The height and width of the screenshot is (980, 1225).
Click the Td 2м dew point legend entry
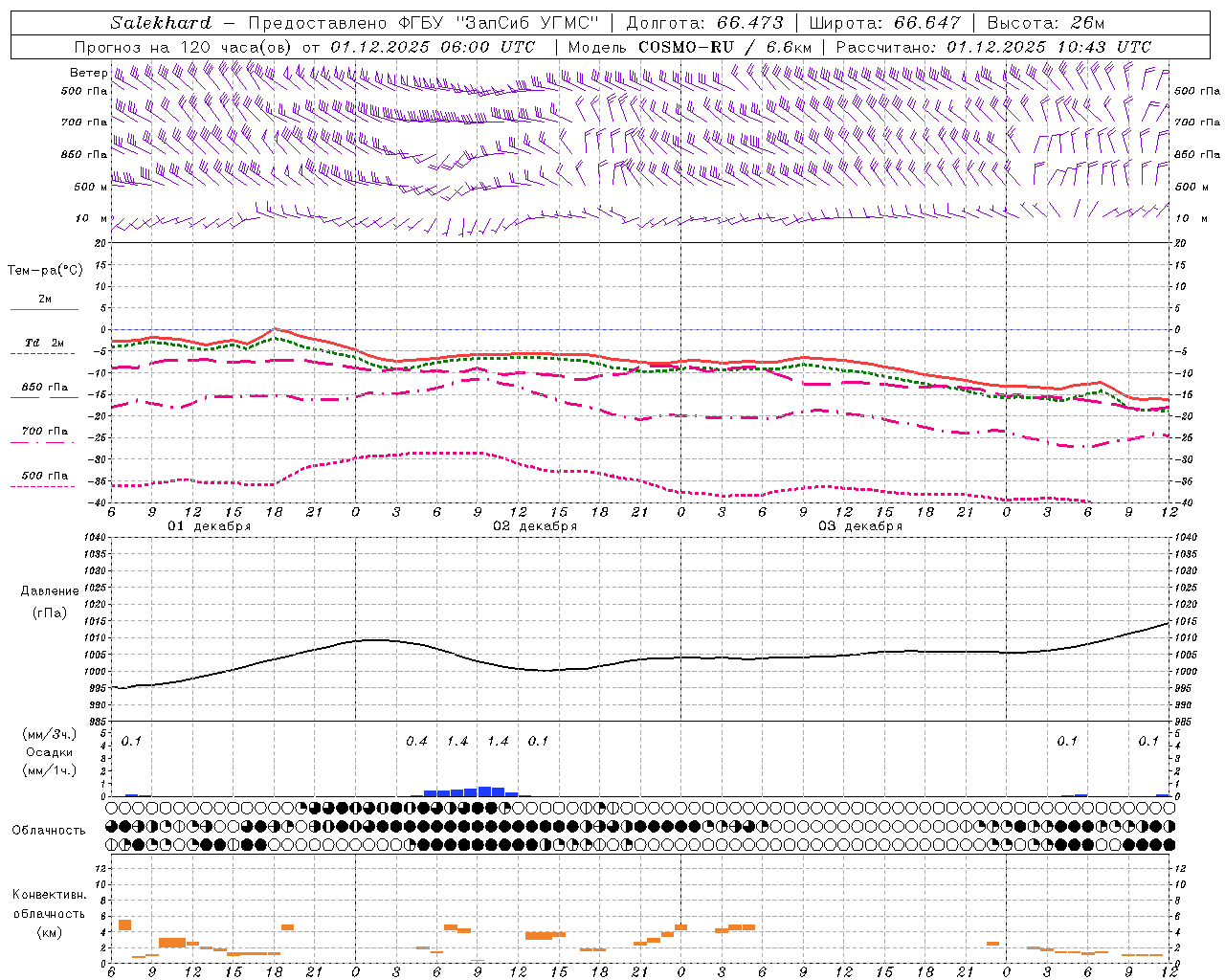click(x=44, y=343)
